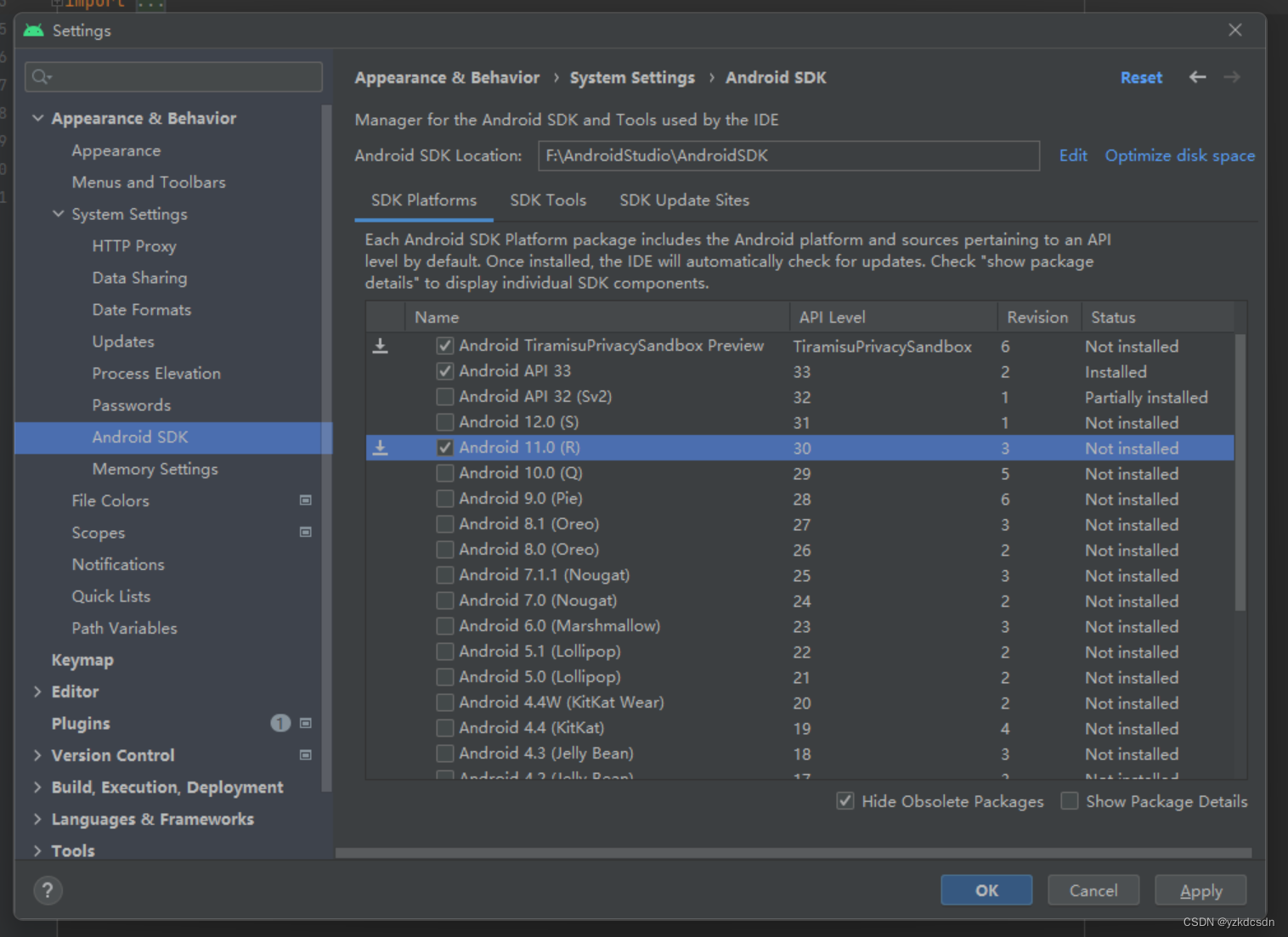Check the Android 12.0 (S) checkbox

coord(444,422)
